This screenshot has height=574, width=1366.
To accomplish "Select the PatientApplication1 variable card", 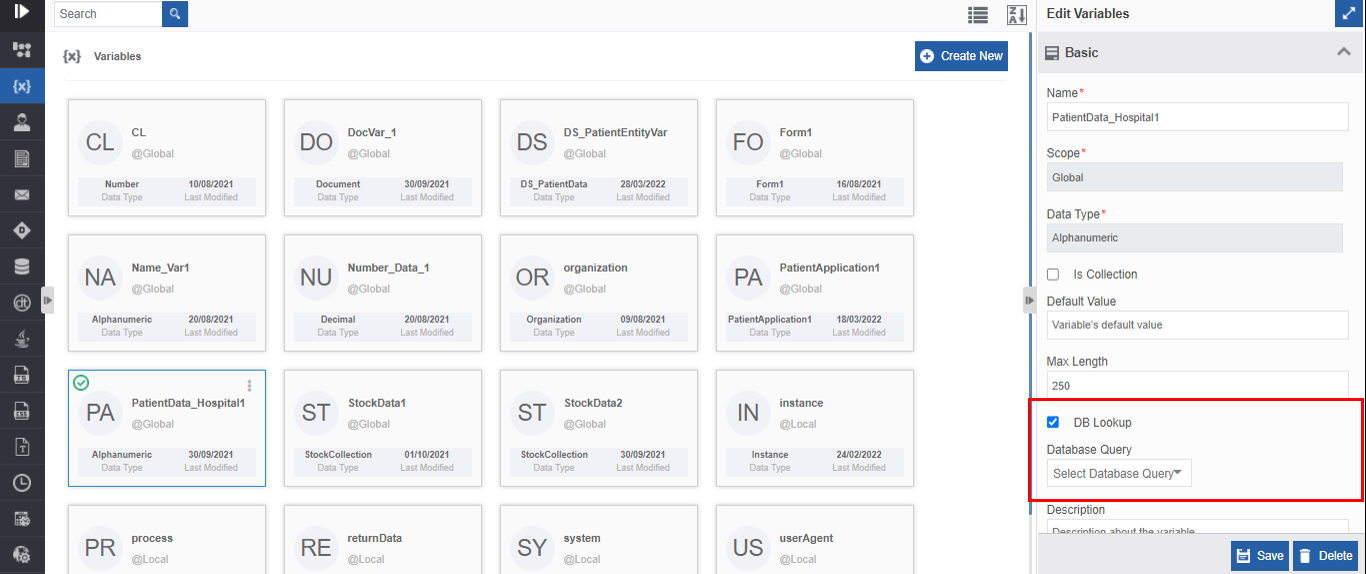I will (815, 293).
